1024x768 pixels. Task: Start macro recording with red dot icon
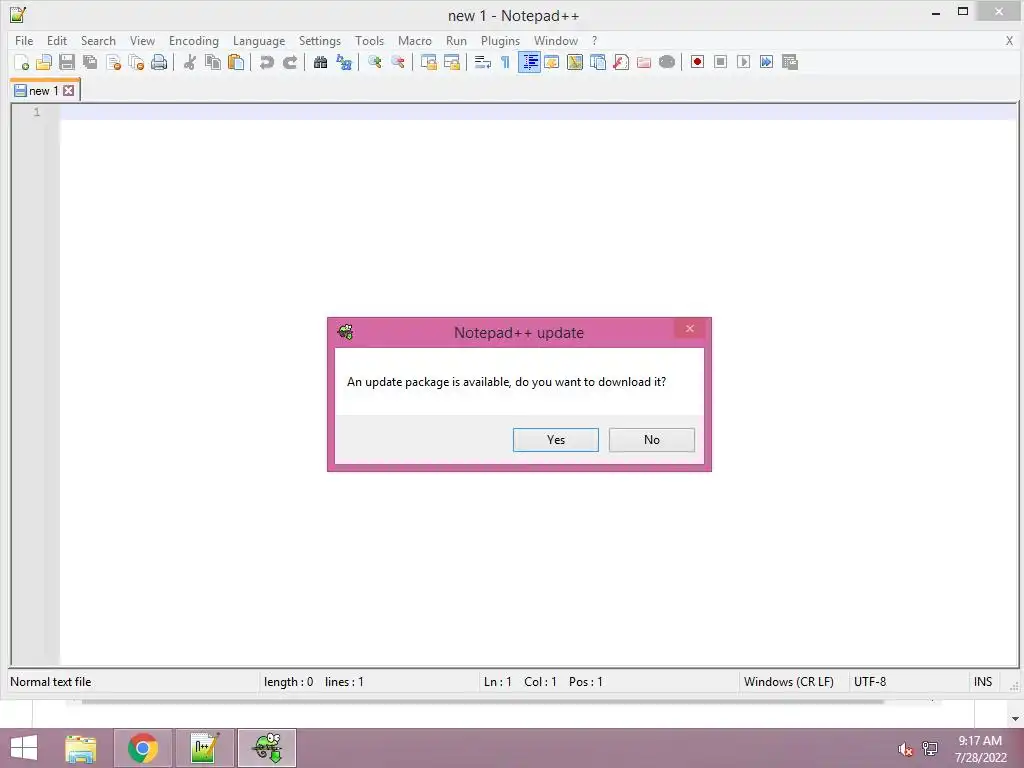(697, 62)
